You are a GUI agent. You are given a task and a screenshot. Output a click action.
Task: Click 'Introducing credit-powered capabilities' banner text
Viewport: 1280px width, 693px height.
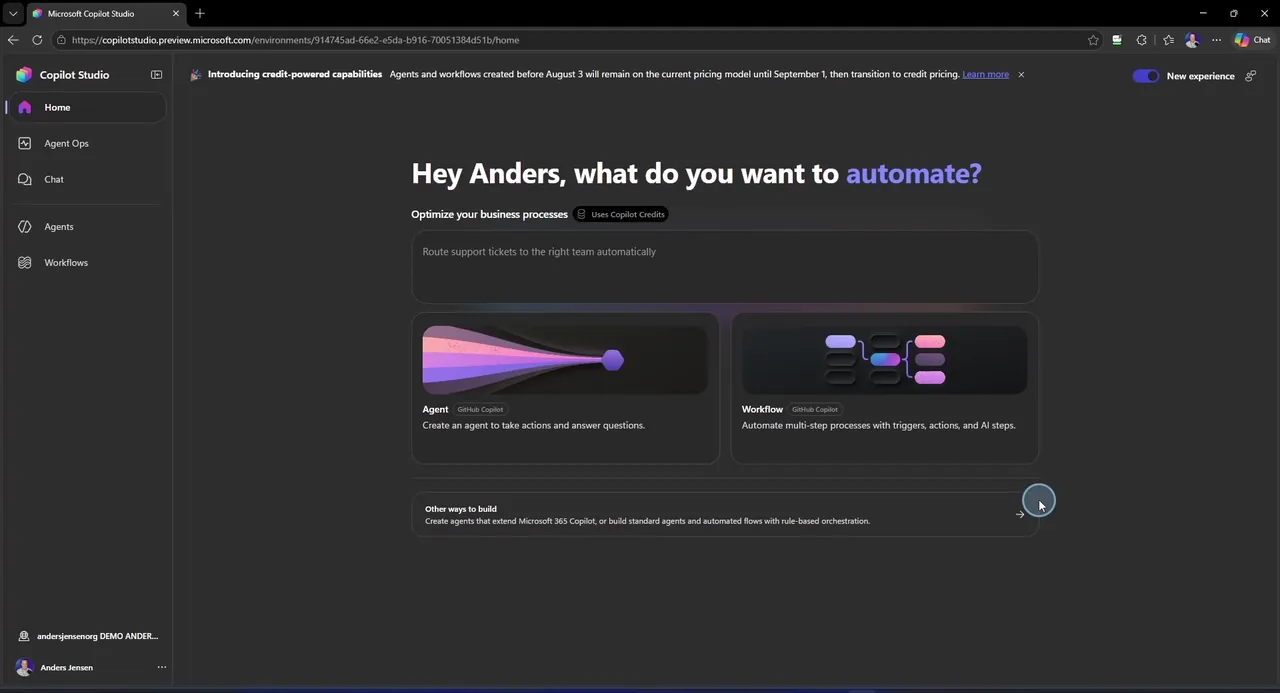[x=295, y=74]
